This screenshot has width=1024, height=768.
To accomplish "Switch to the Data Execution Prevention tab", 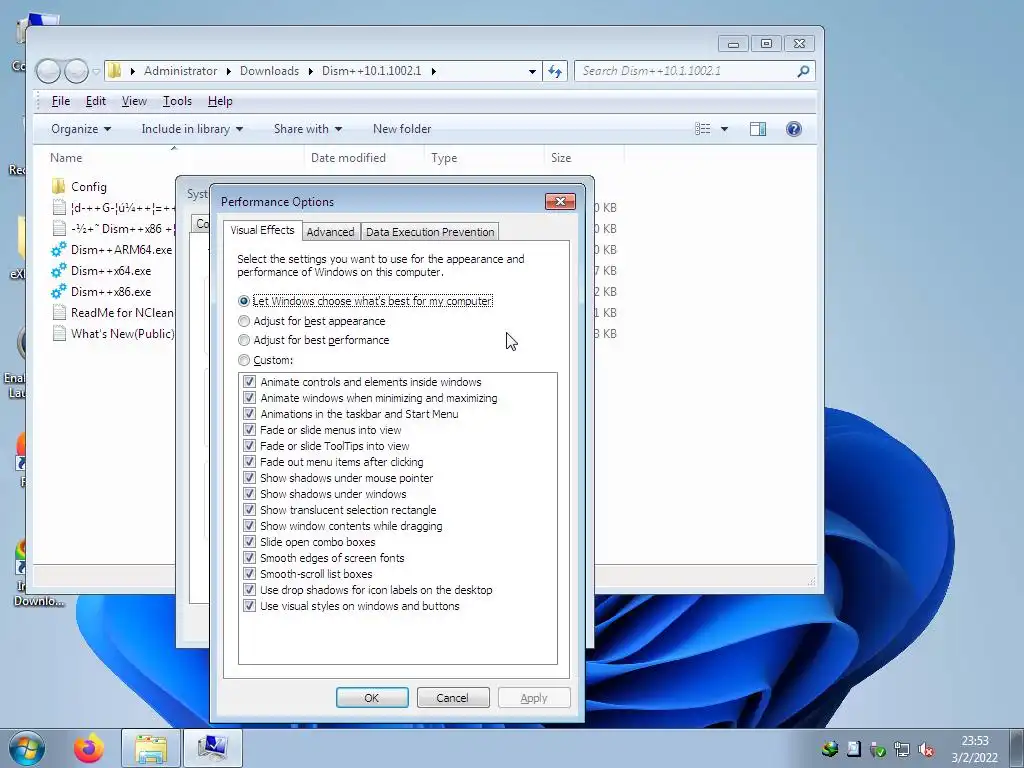I will point(430,232).
